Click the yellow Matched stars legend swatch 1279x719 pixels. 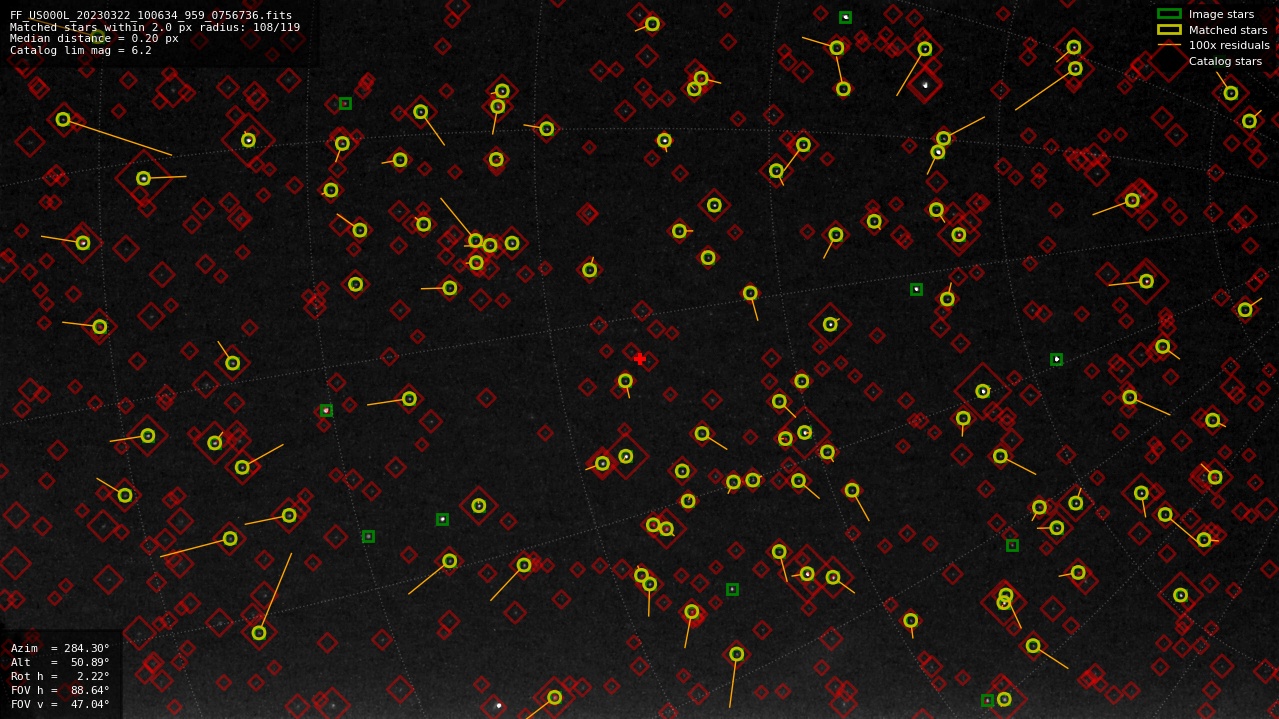pyautogui.click(x=1169, y=30)
